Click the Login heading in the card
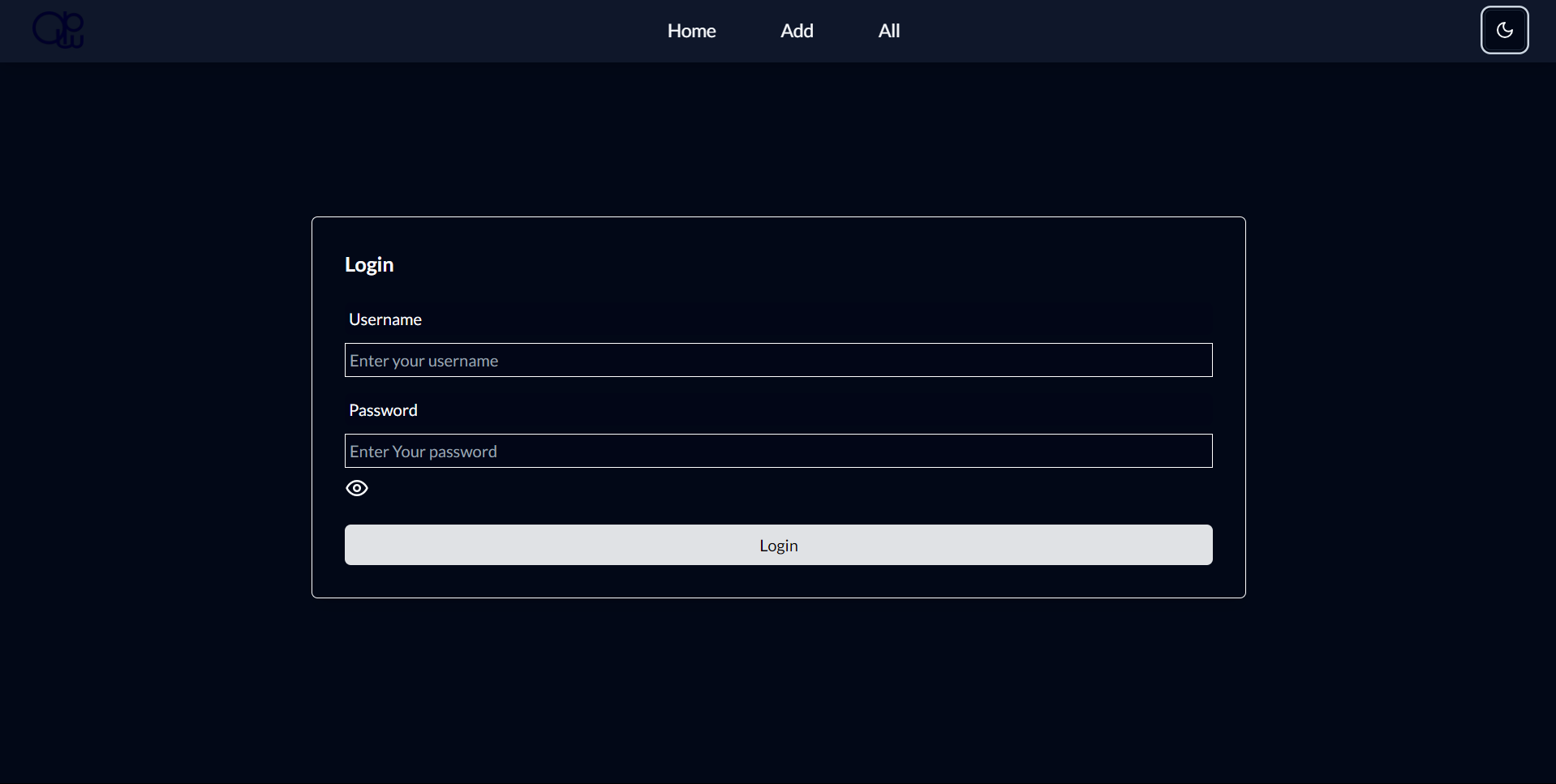This screenshot has height=784, width=1556. pos(369,265)
